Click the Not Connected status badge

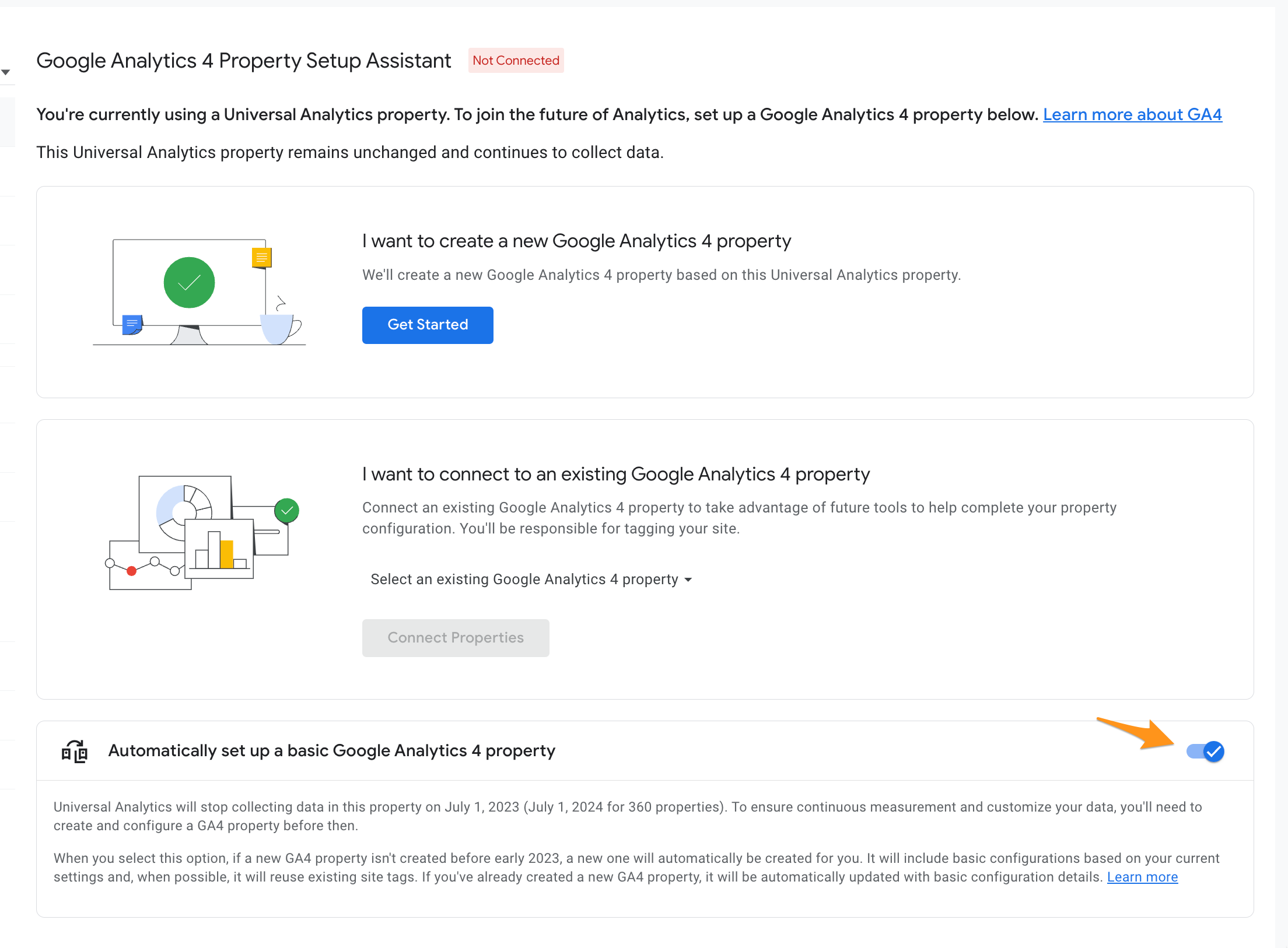(x=516, y=61)
